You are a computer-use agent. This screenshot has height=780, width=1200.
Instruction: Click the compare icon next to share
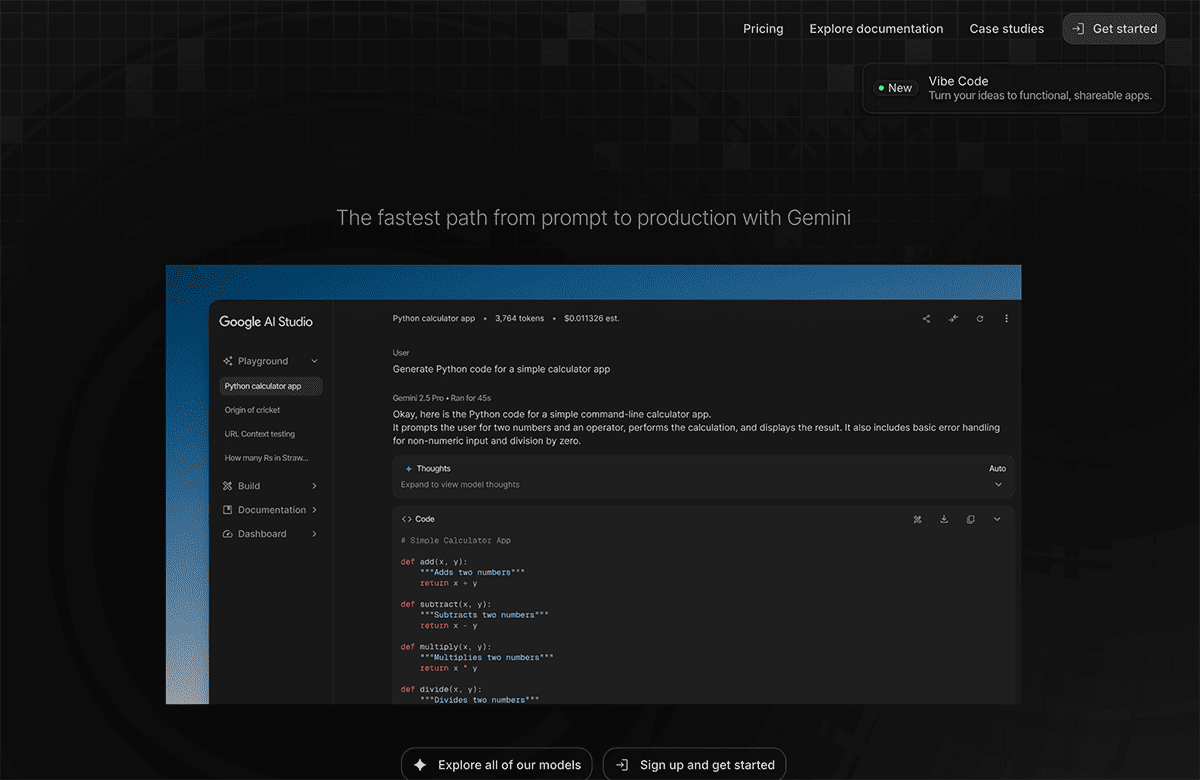(x=953, y=319)
